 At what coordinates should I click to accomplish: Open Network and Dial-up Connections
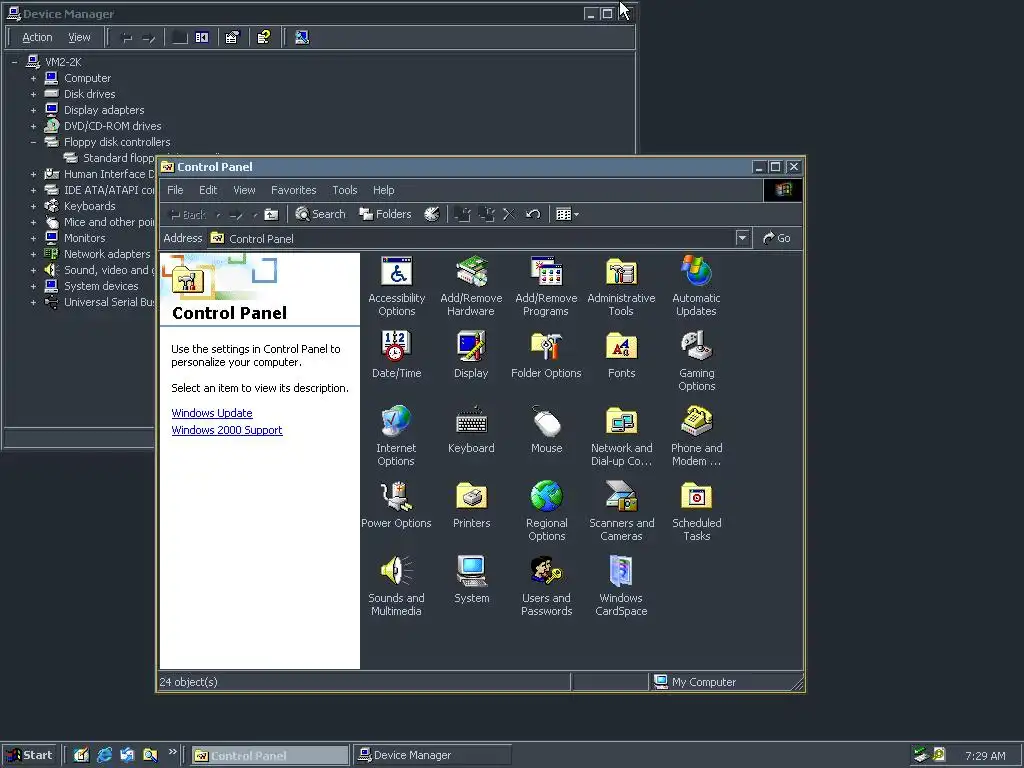pos(621,436)
